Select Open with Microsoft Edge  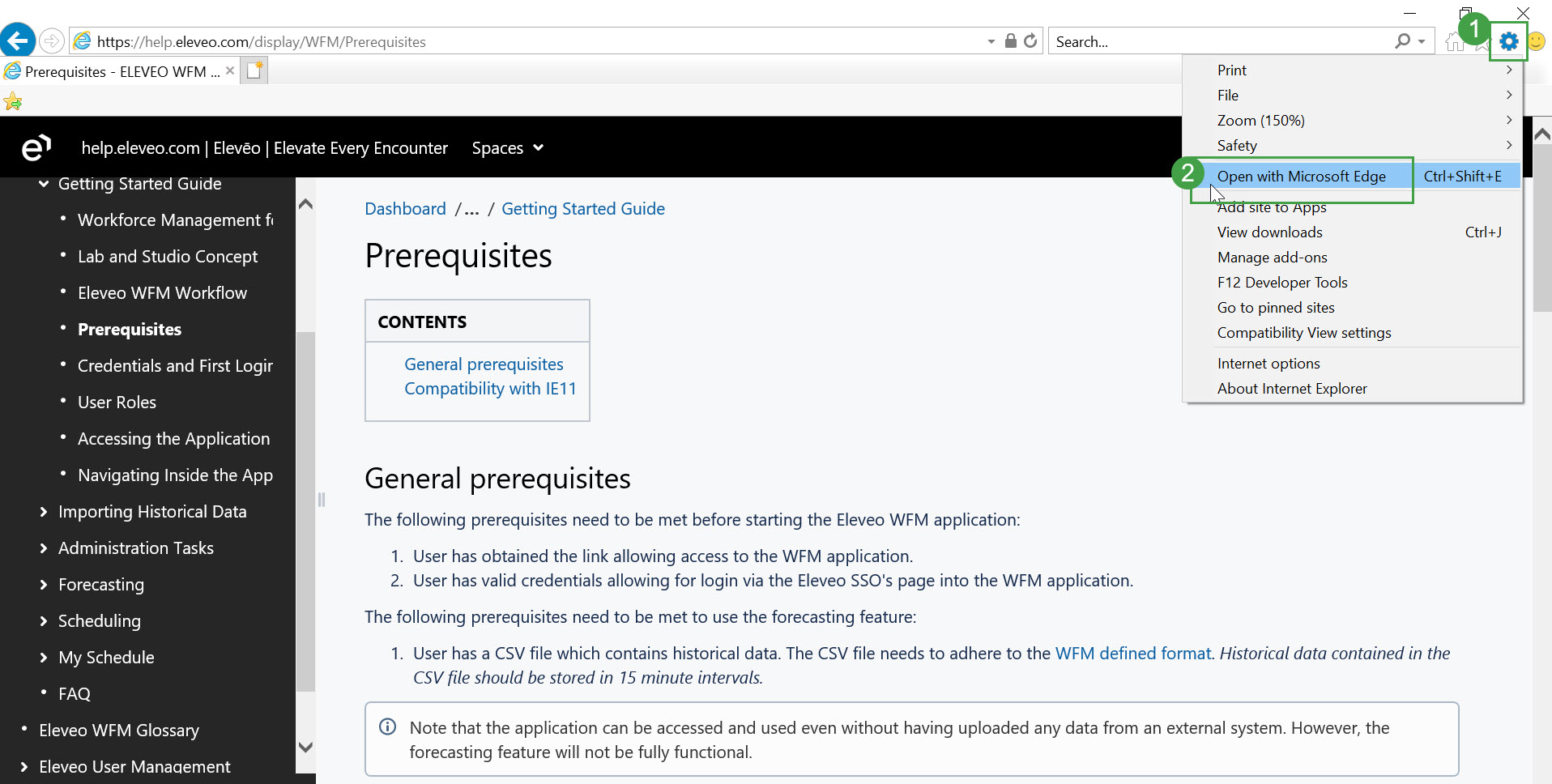coord(1301,177)
